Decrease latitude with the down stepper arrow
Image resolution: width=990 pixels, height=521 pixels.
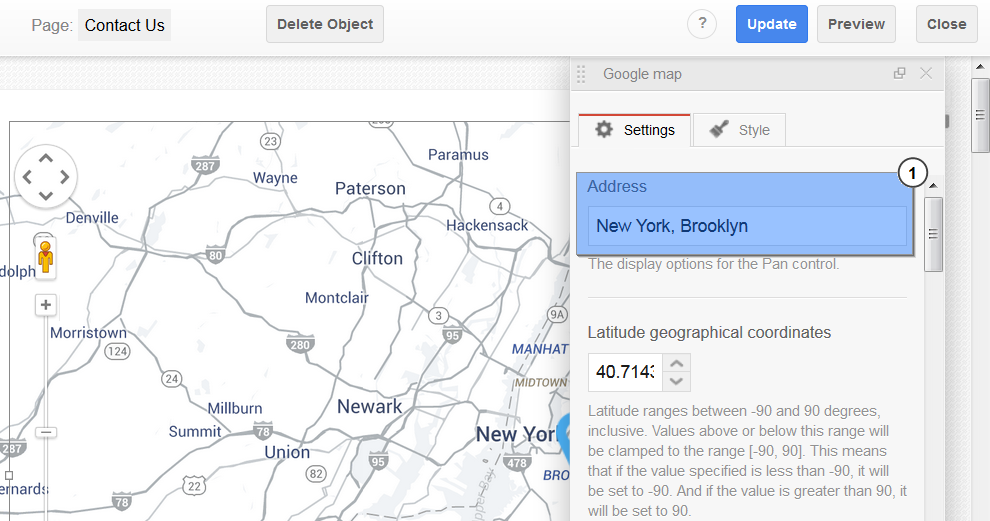[676, 381]
